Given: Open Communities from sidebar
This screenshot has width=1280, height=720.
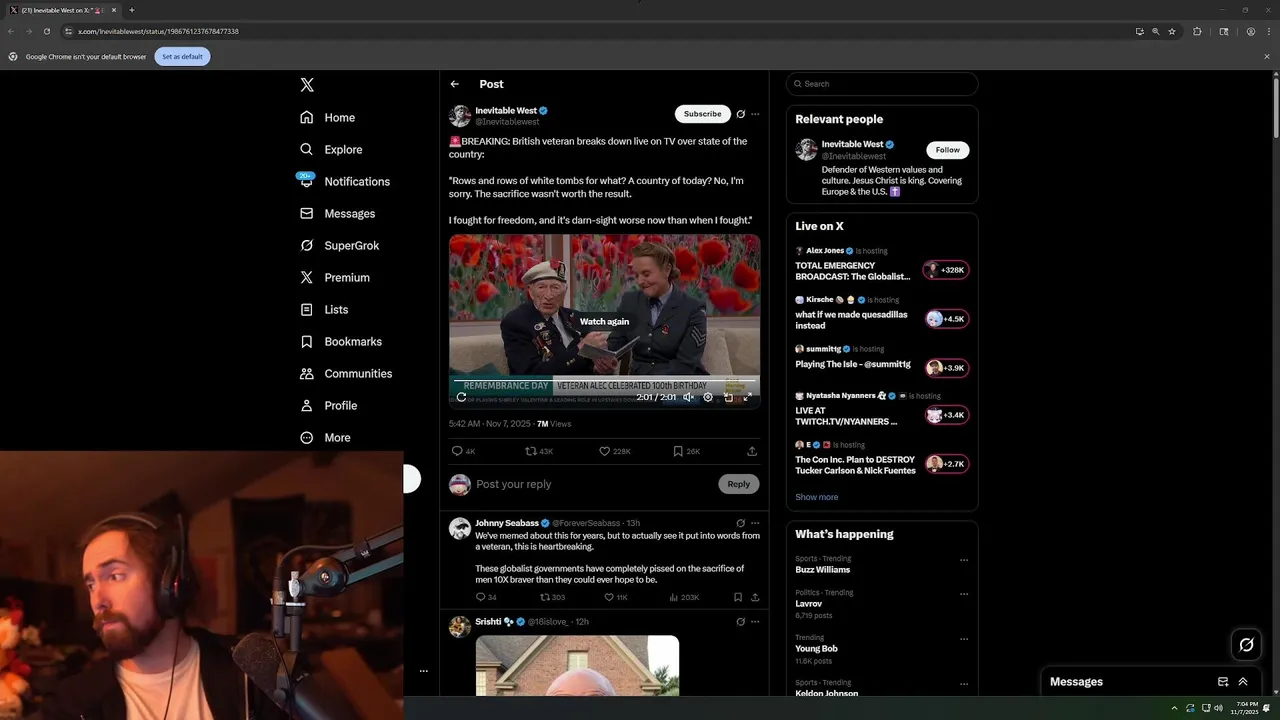Looking at the screenshot, I should tap(346, 373).
